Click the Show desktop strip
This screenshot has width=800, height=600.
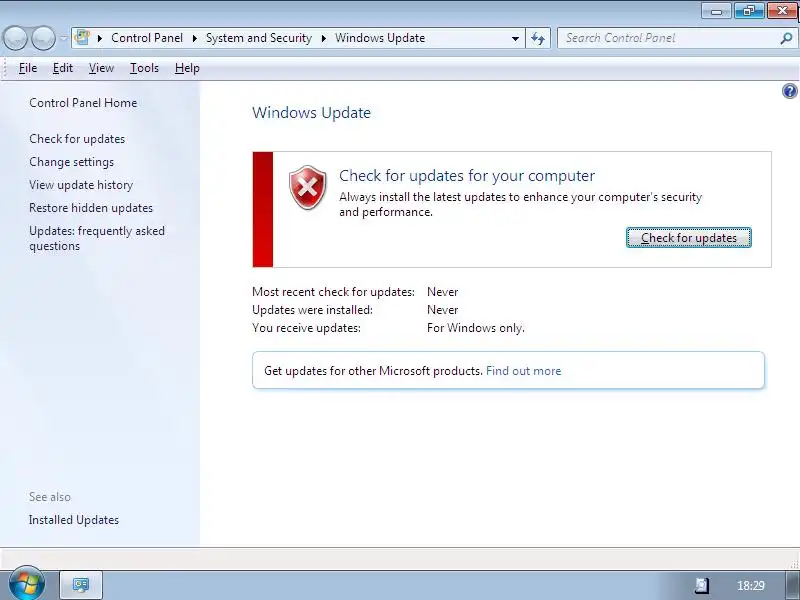(792, 585)
